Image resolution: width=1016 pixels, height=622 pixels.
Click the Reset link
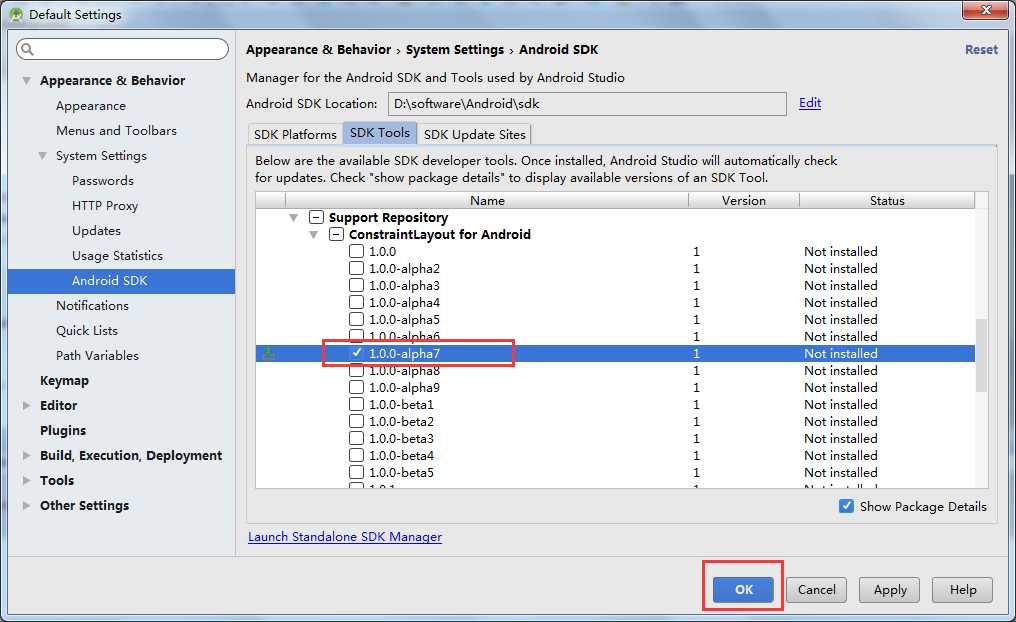[x=981, y=49]
